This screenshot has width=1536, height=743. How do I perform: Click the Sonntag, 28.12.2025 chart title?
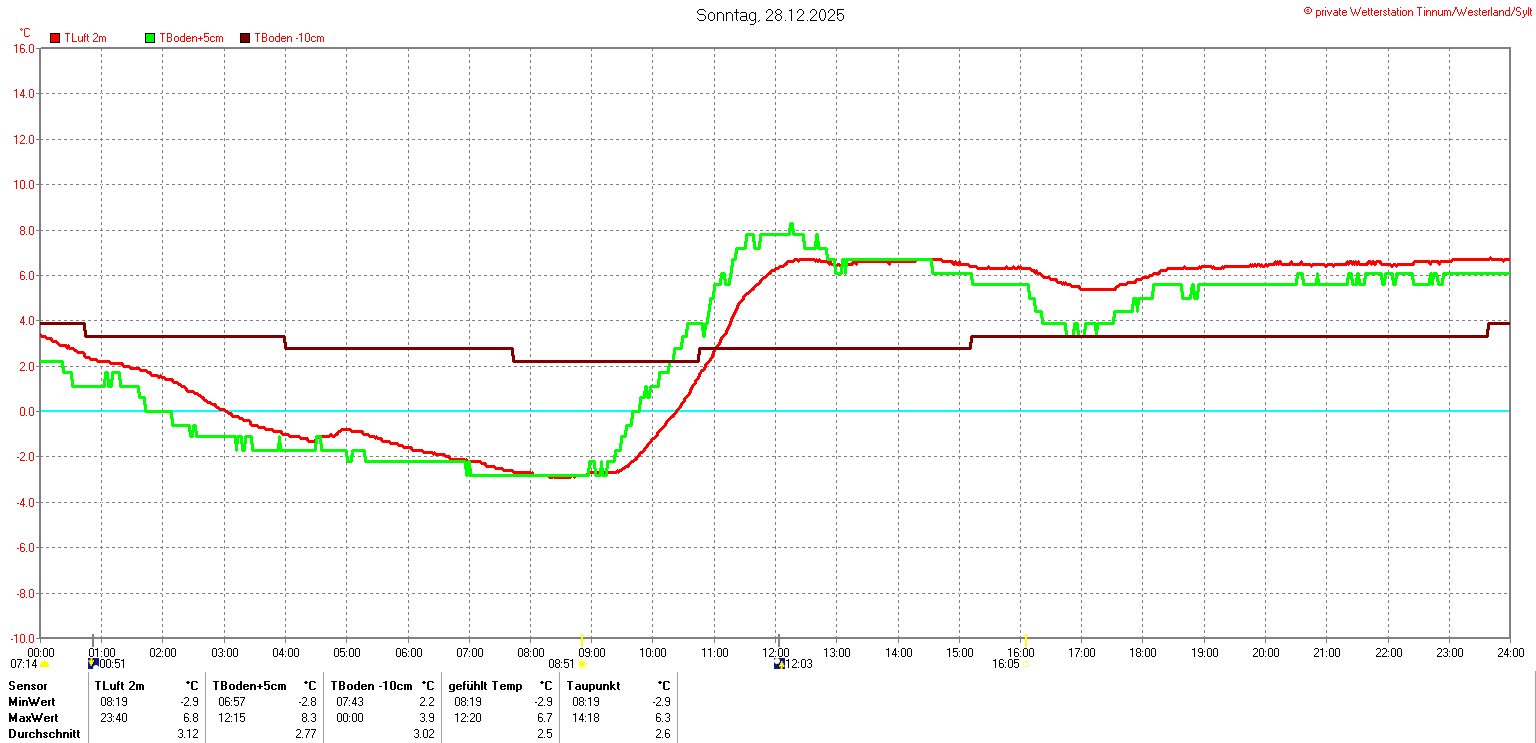(769, 16)
